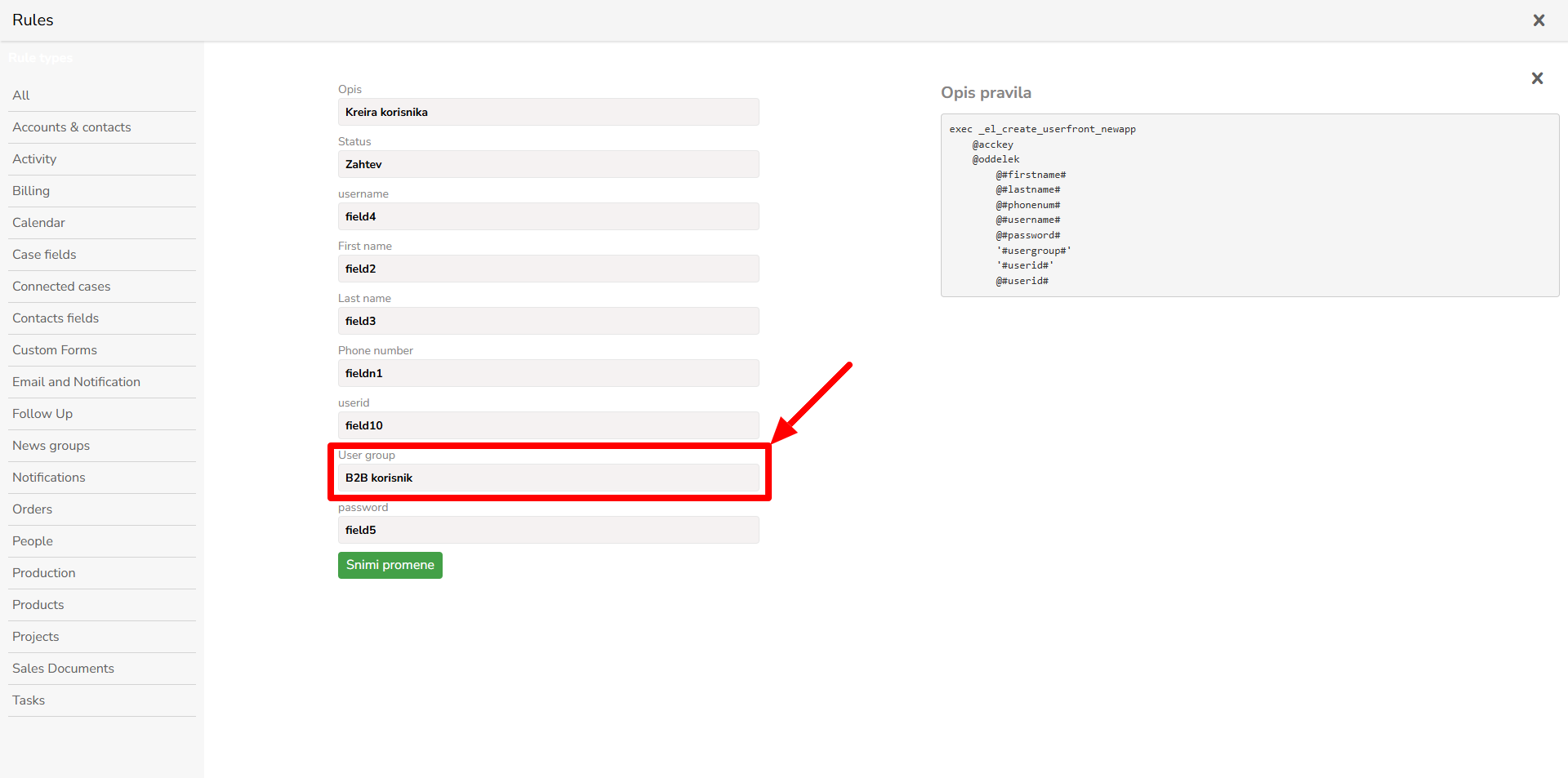Open the Tasks rule category
The width and height of the screenshot is (1568, 778).
click(x=29, y=700)
